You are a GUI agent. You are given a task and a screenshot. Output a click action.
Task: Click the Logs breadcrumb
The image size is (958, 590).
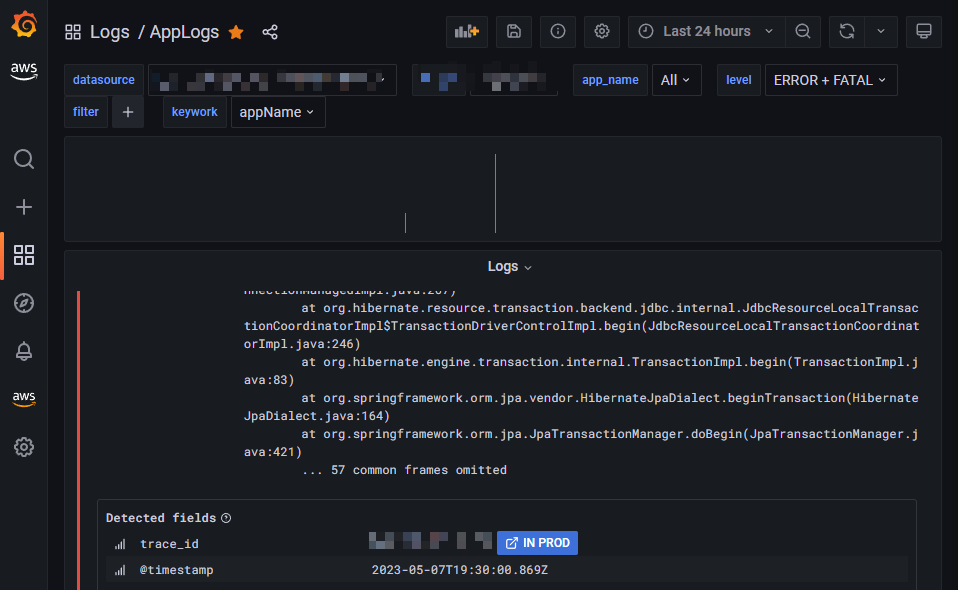pos(110,32)
